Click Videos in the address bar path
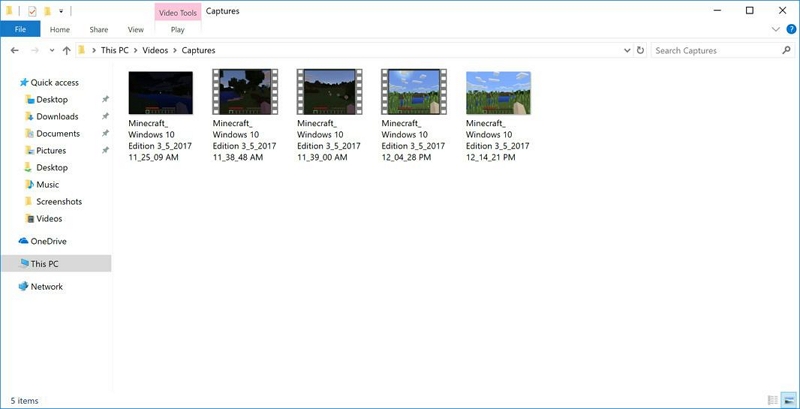800x409 pixels. click(x=155, y=50)
